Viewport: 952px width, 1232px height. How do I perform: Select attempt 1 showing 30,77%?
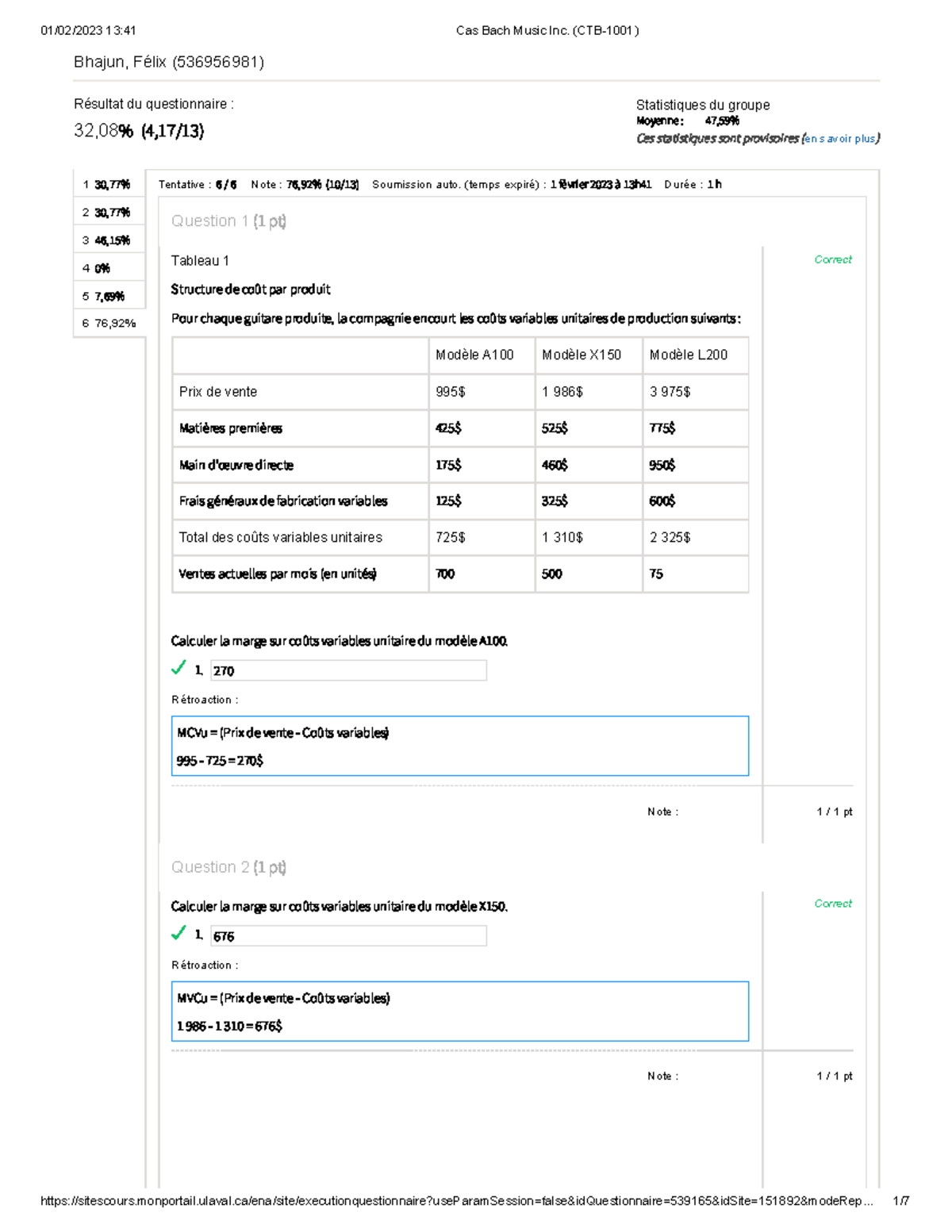coord(107,183)
